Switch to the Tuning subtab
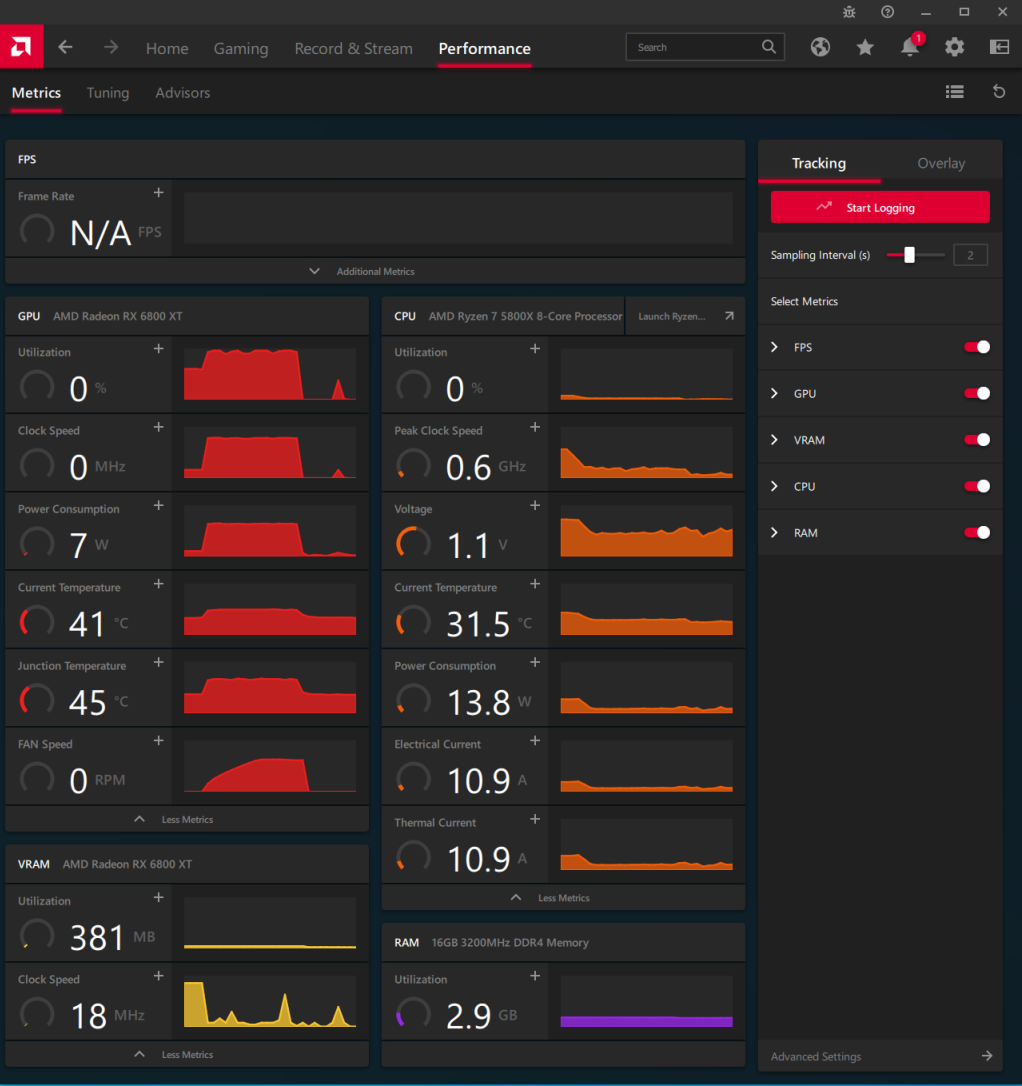The image size is (1022, 1086). (x=108, y=93)
